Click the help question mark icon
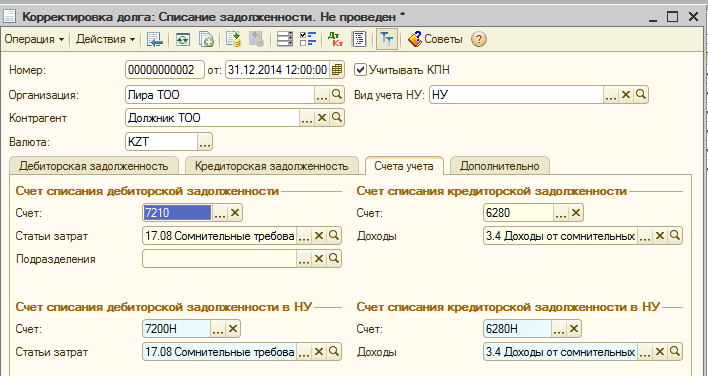The height and width of the screenshot is (376, 708). pos(479,39)
